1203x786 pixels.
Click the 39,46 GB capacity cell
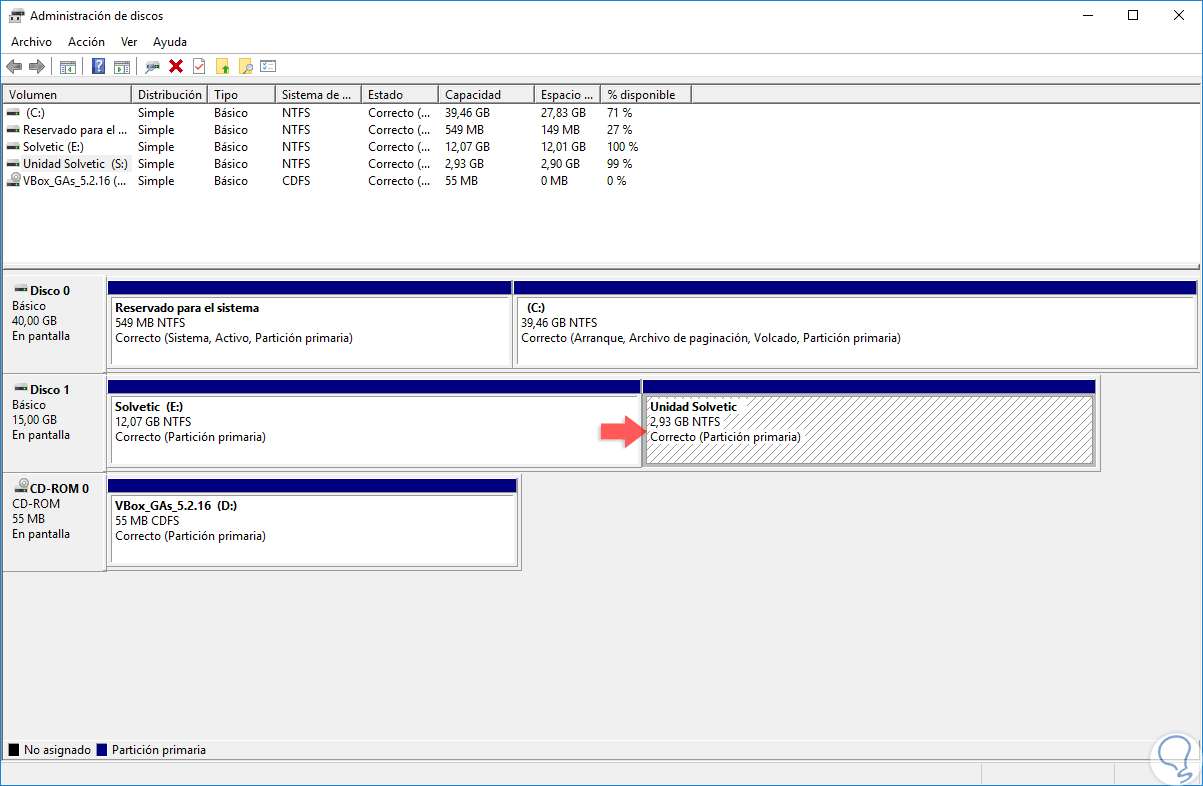point(468,113)
